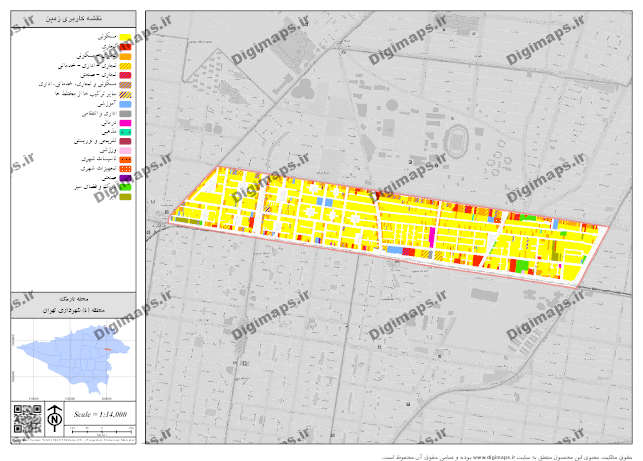The image size is (643, 461).
Task: Click the red highlighted district in inset map
Action: (x=107, y=349)
